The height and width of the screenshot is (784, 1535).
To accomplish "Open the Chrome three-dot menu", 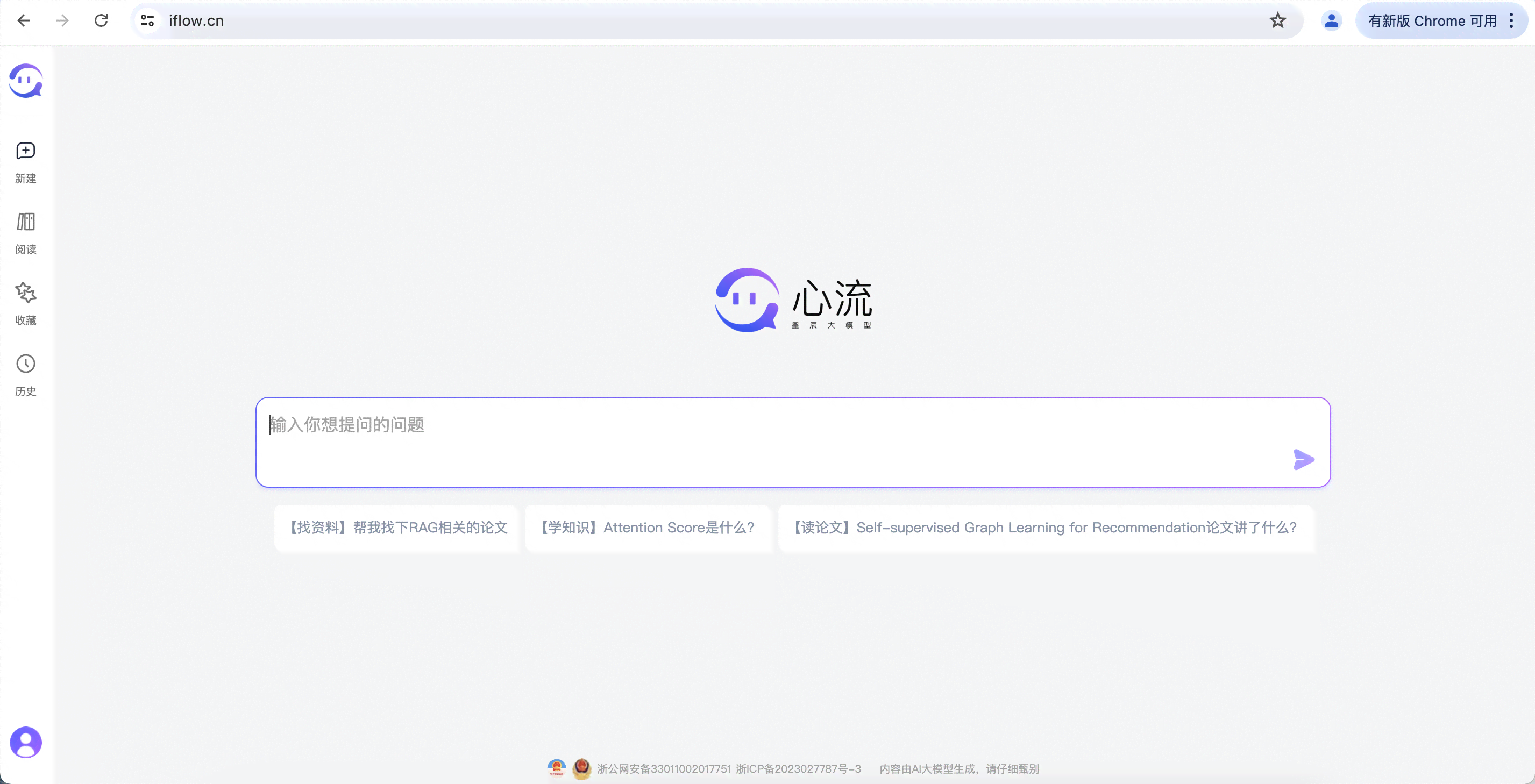I will coord(1512,21).
